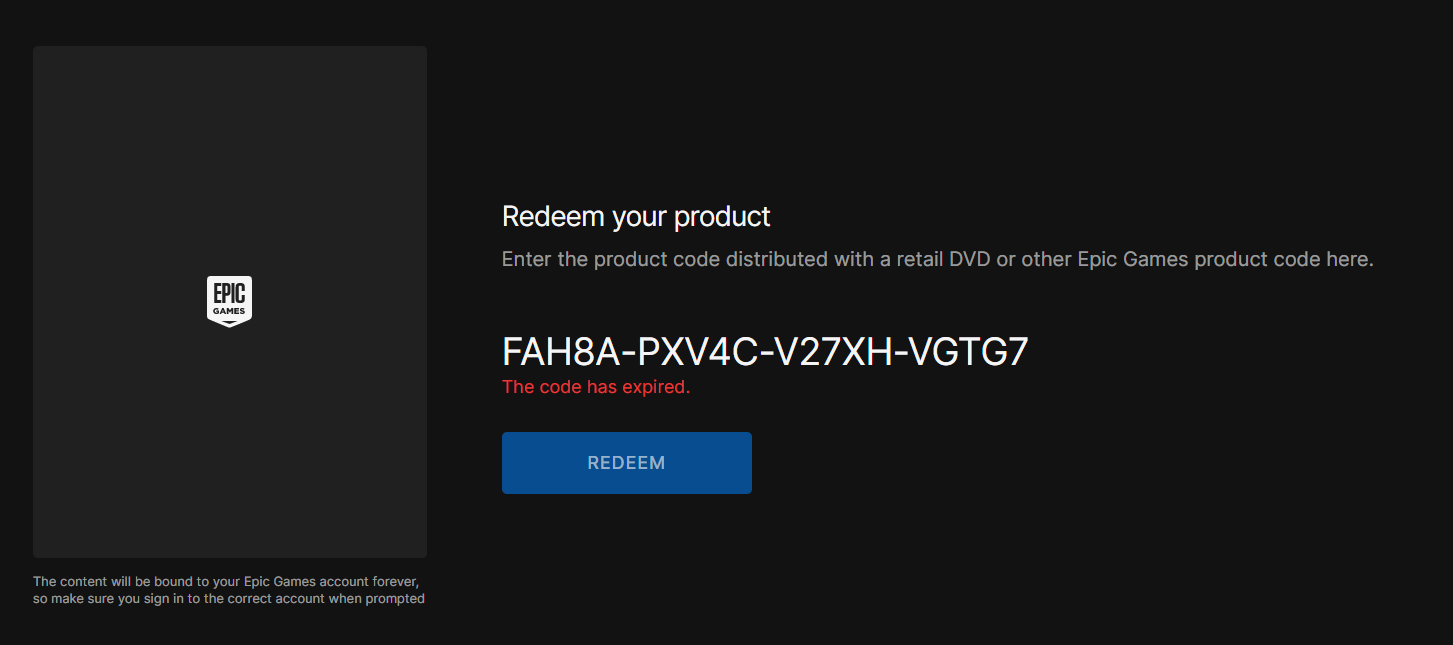The height and width of the screenshot is (645, 1453).
Task: Focus the product code input field
Action: point(765,352)
